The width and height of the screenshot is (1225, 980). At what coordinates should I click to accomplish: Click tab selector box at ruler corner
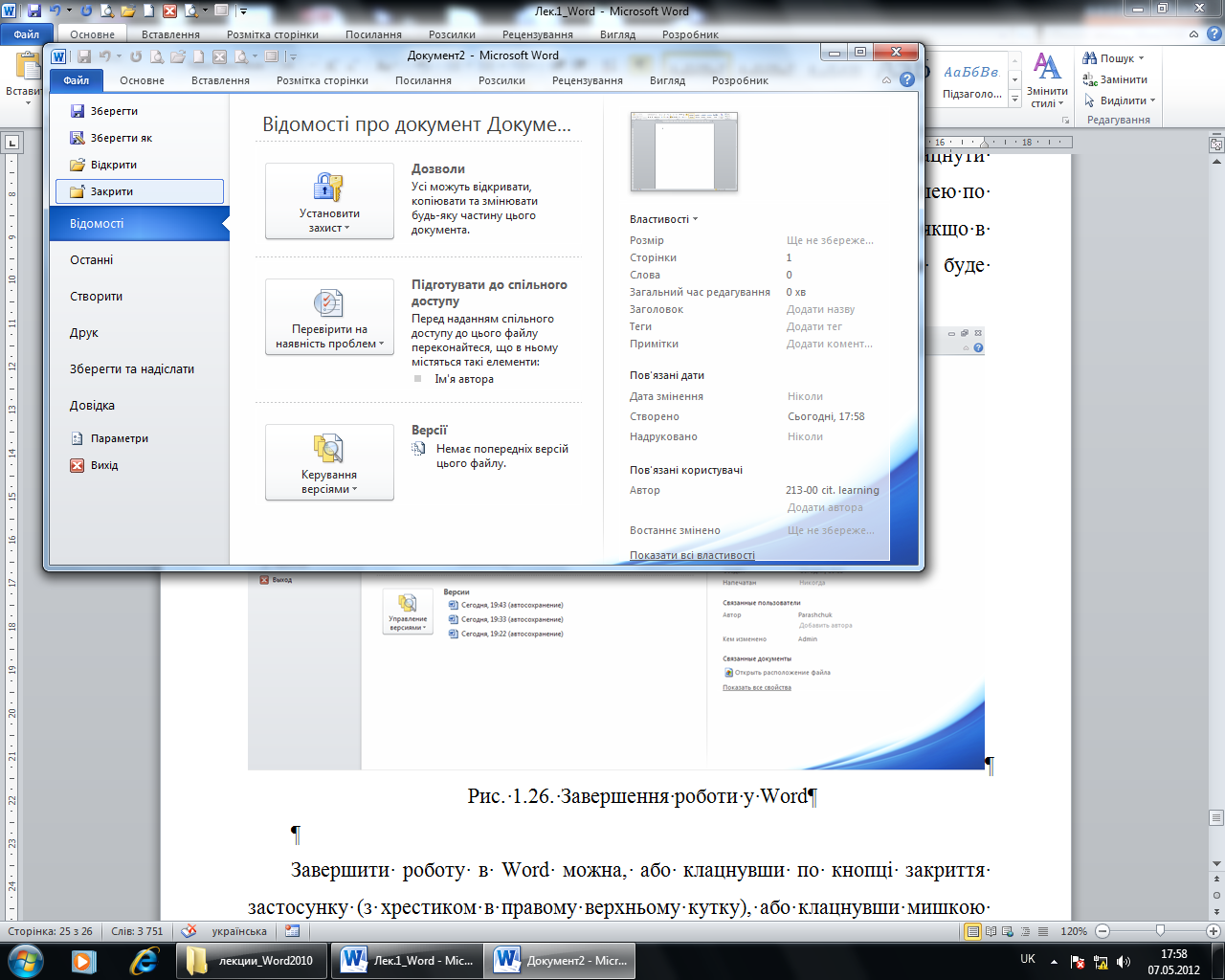coord(12,144)
